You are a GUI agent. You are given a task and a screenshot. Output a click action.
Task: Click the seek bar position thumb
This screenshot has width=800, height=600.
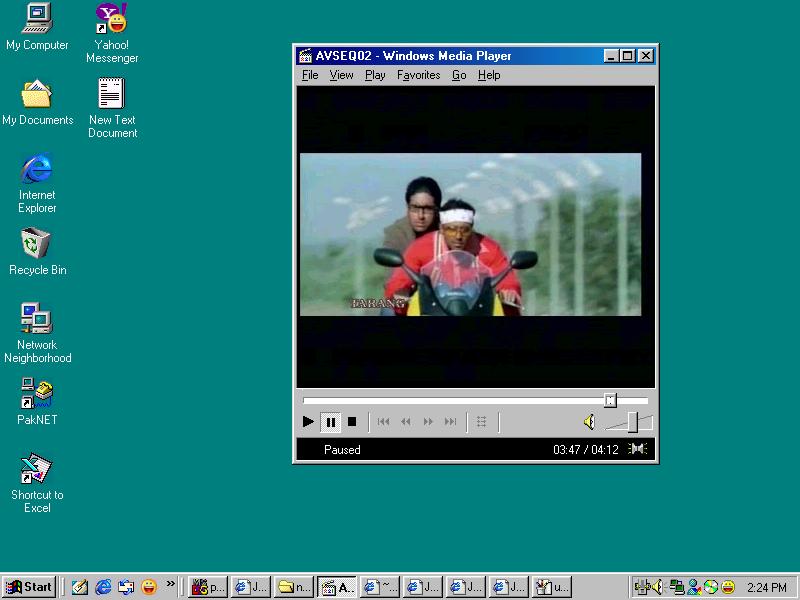click(610, 400)
